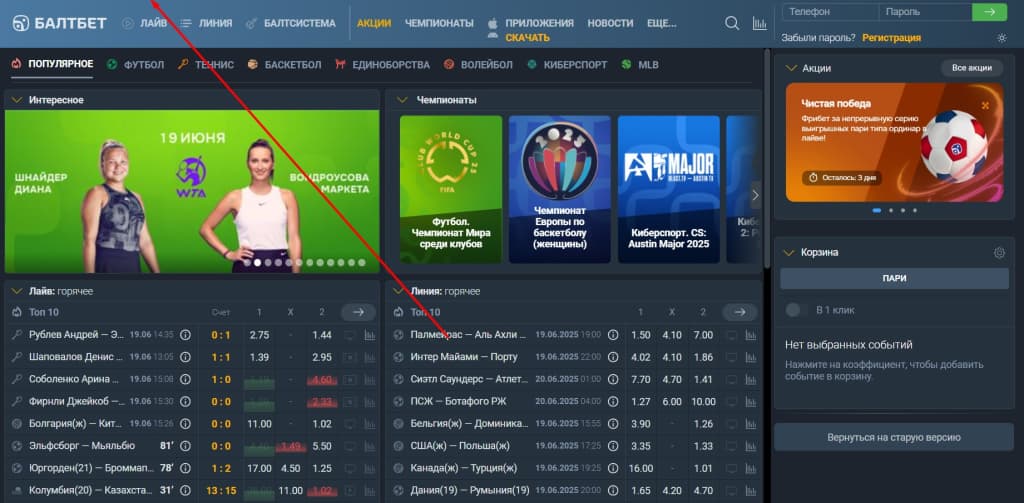Viewport: 1024px width, 503px height.
Task: Open stats chart icon for Палмейрас row
Action: [751, 335]
